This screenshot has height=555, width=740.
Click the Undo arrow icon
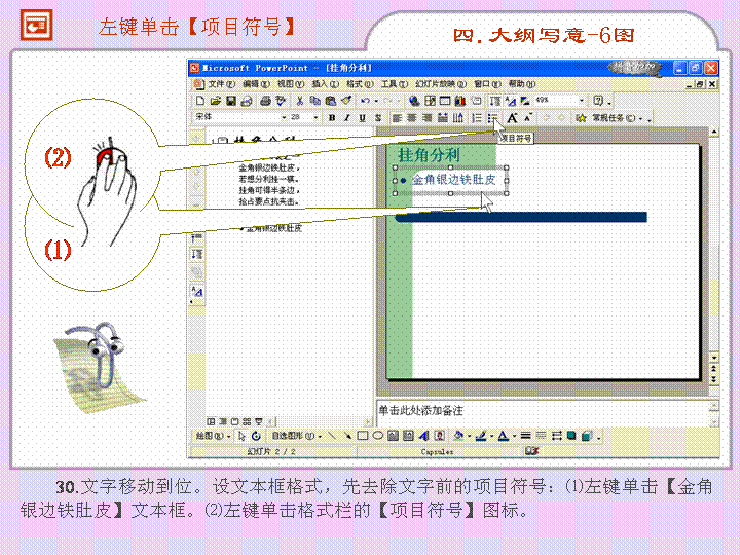coord(365,101)
